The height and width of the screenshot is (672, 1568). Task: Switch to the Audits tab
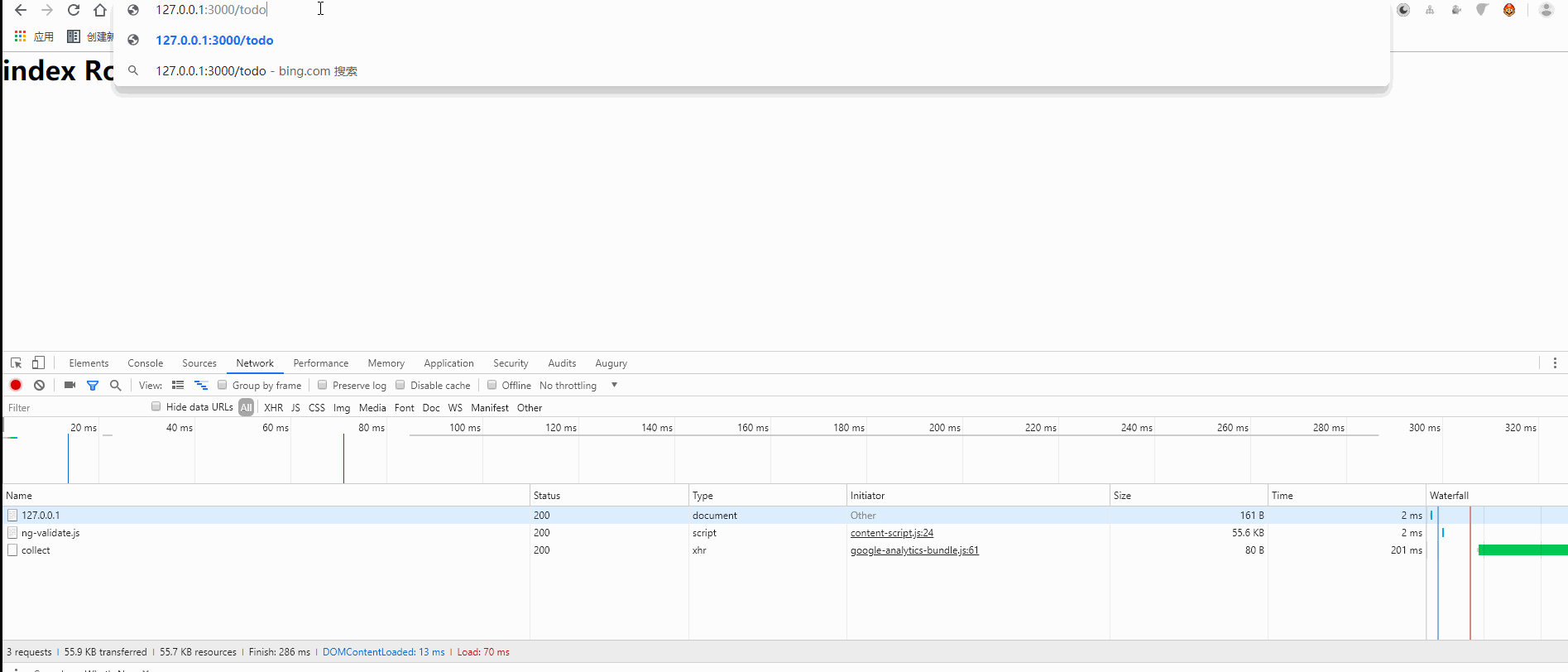pyautogui.click(x=562, y=363)
